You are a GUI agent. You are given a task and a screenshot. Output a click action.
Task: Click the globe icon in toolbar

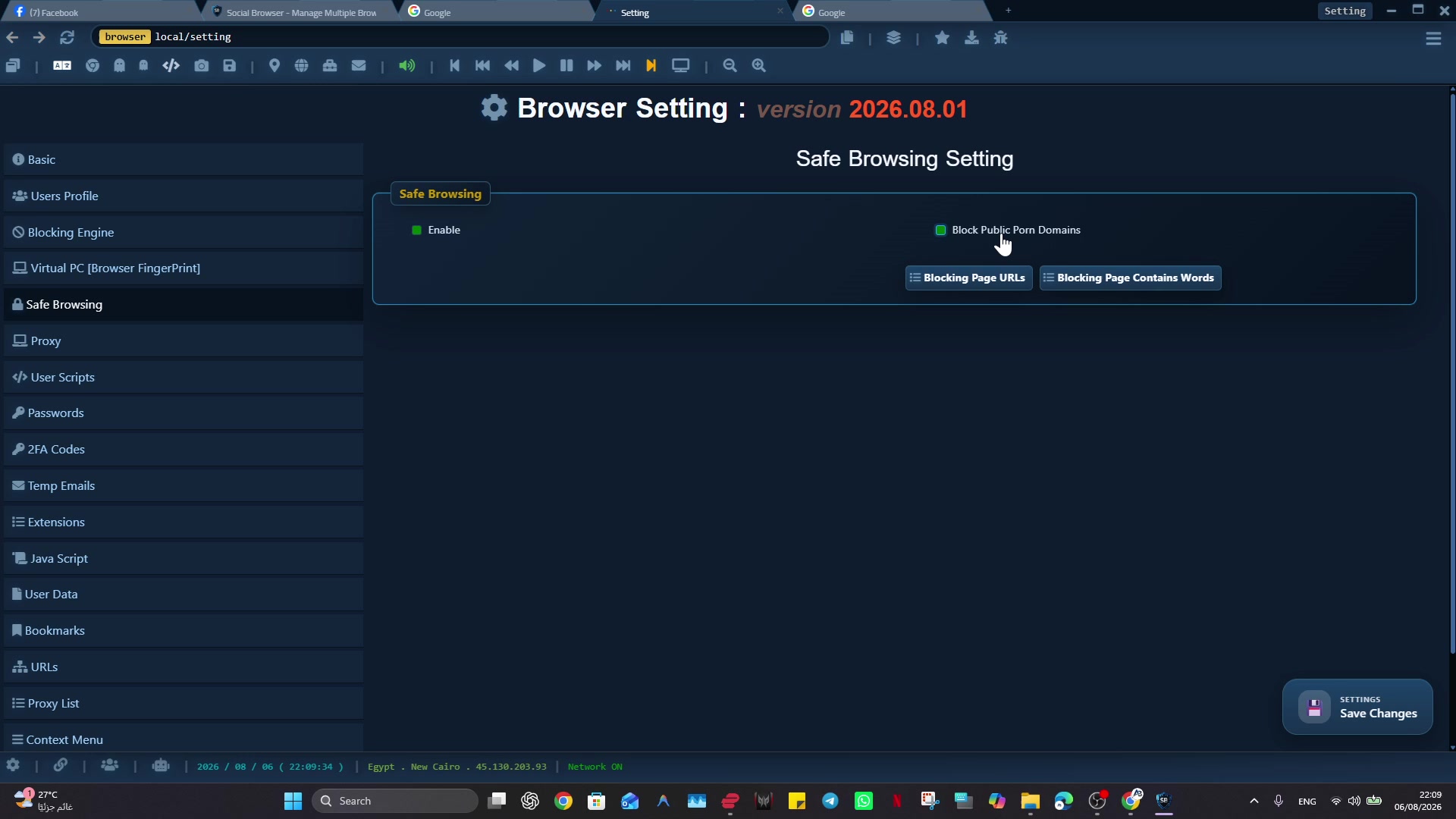click(302, 66)
